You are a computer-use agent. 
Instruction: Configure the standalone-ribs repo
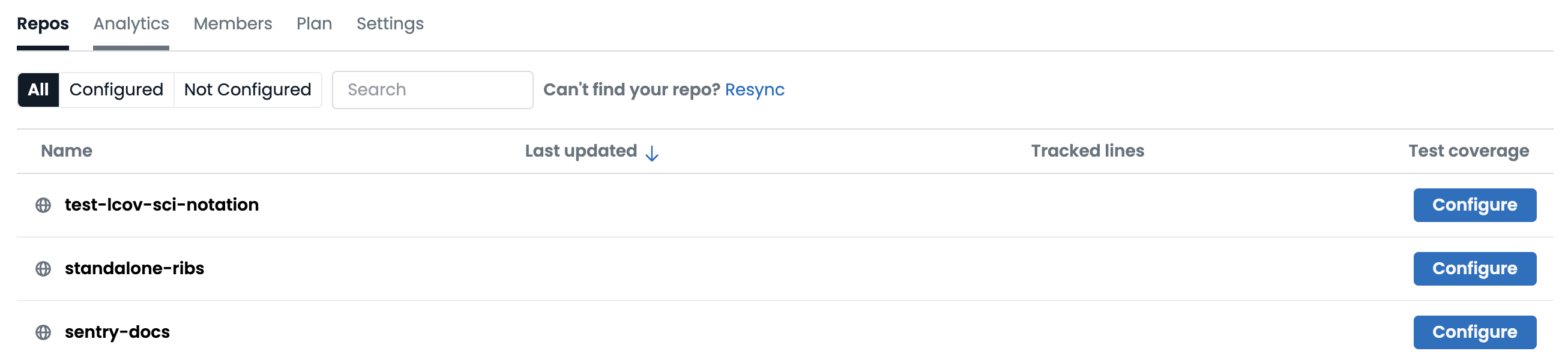click(x=1475, y=269)
